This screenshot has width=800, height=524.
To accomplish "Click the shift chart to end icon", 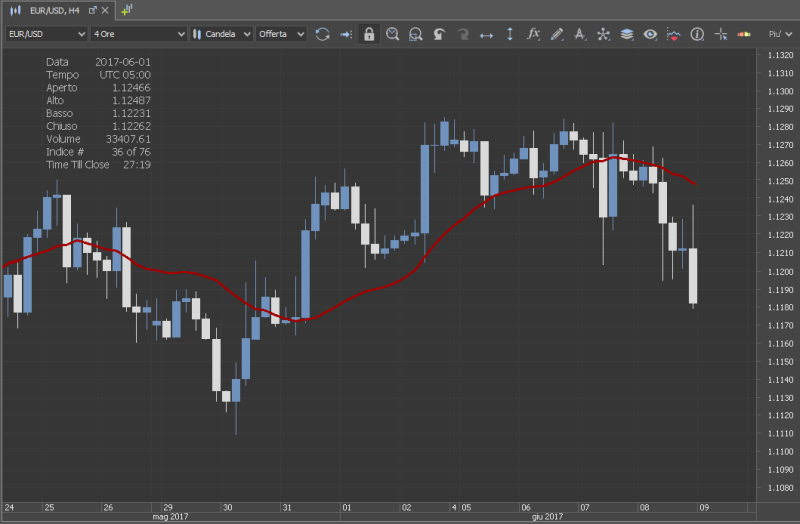I will pos(346,34).
